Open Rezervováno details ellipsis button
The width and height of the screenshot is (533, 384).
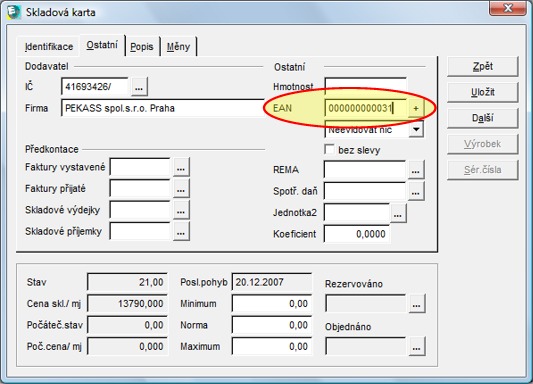point(417,303)
